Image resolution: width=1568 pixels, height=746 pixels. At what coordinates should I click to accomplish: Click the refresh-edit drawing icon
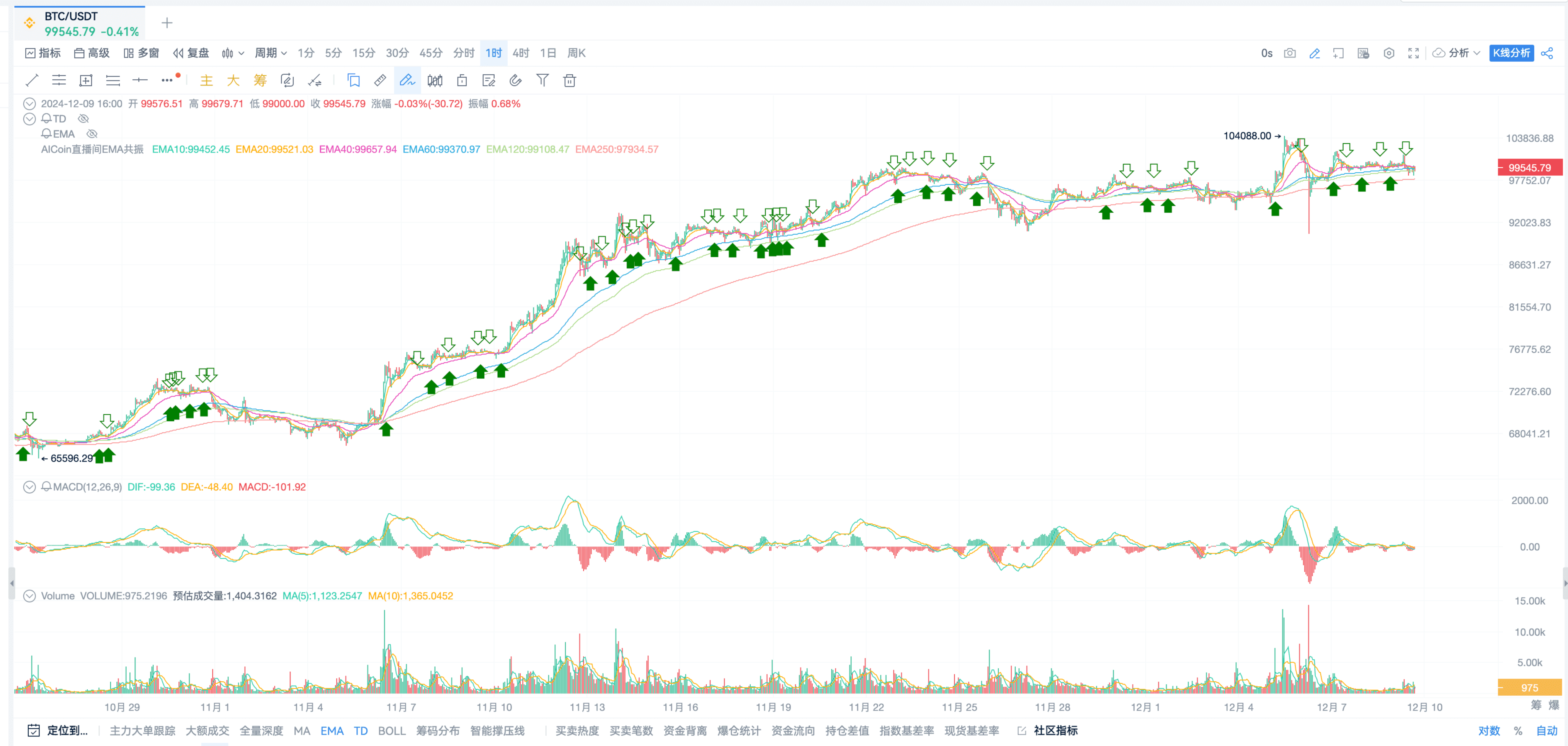point(287,80)
